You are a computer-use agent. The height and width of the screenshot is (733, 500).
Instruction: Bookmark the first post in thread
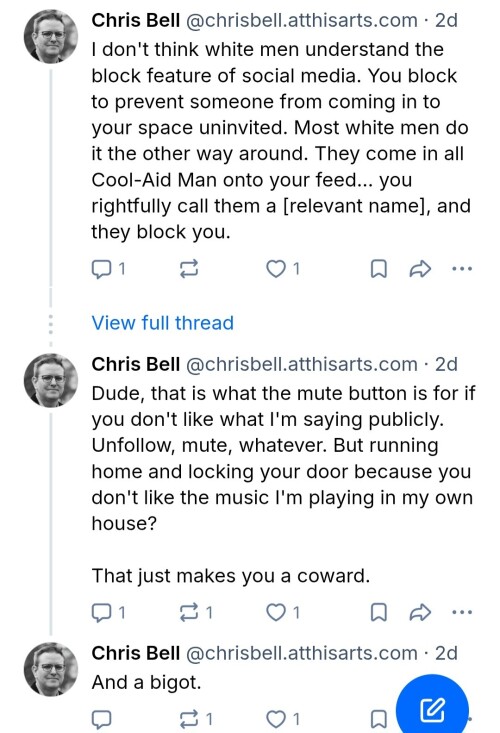(379, 269)
